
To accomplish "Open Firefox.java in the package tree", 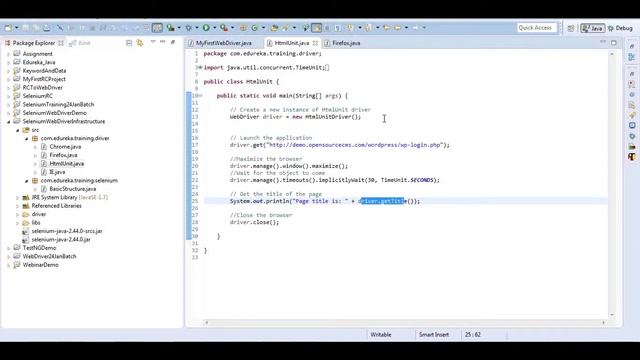I will [x=63, y=155].
